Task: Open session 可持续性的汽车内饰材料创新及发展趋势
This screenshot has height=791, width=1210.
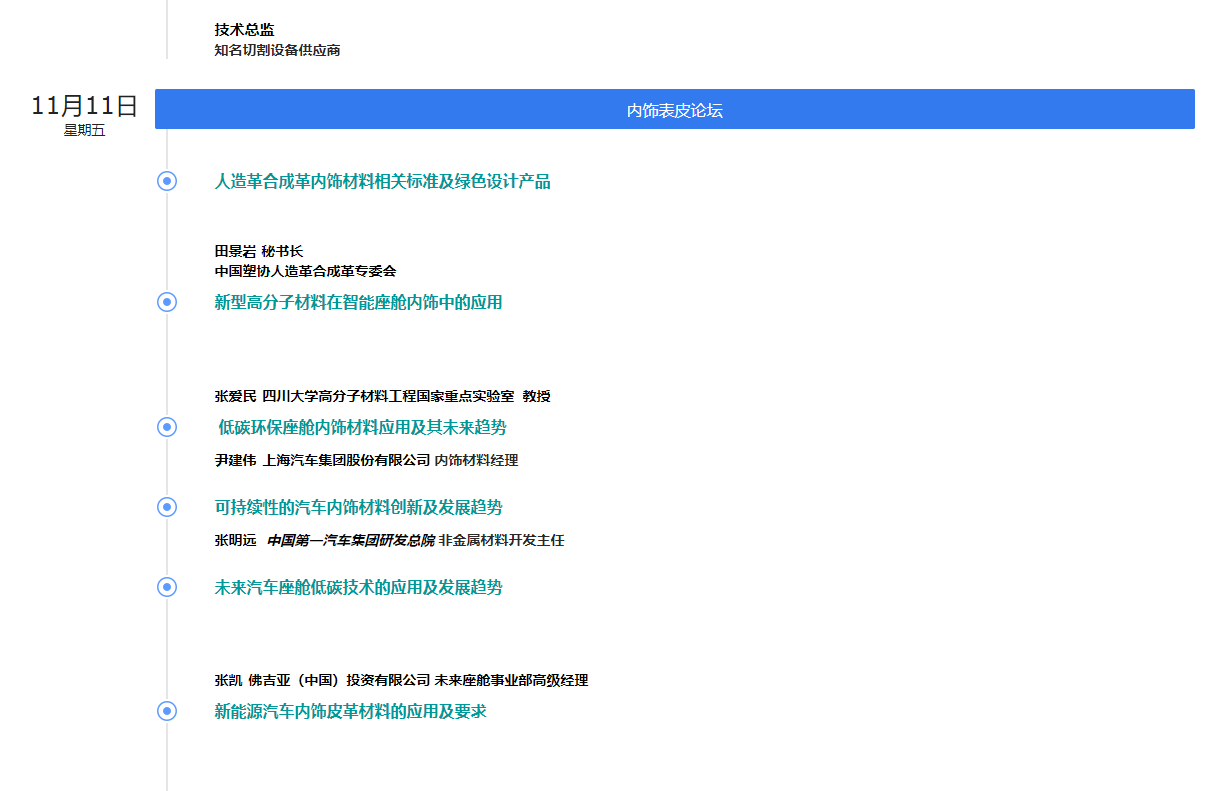Action: [x=358, y=508]
